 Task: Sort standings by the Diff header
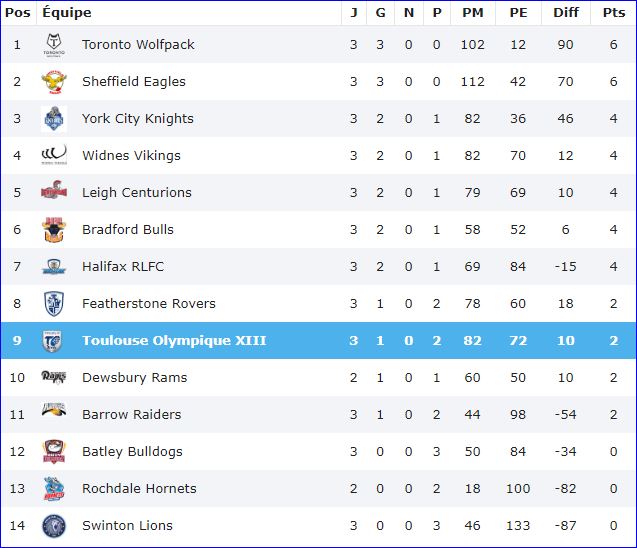coord(566,13)
